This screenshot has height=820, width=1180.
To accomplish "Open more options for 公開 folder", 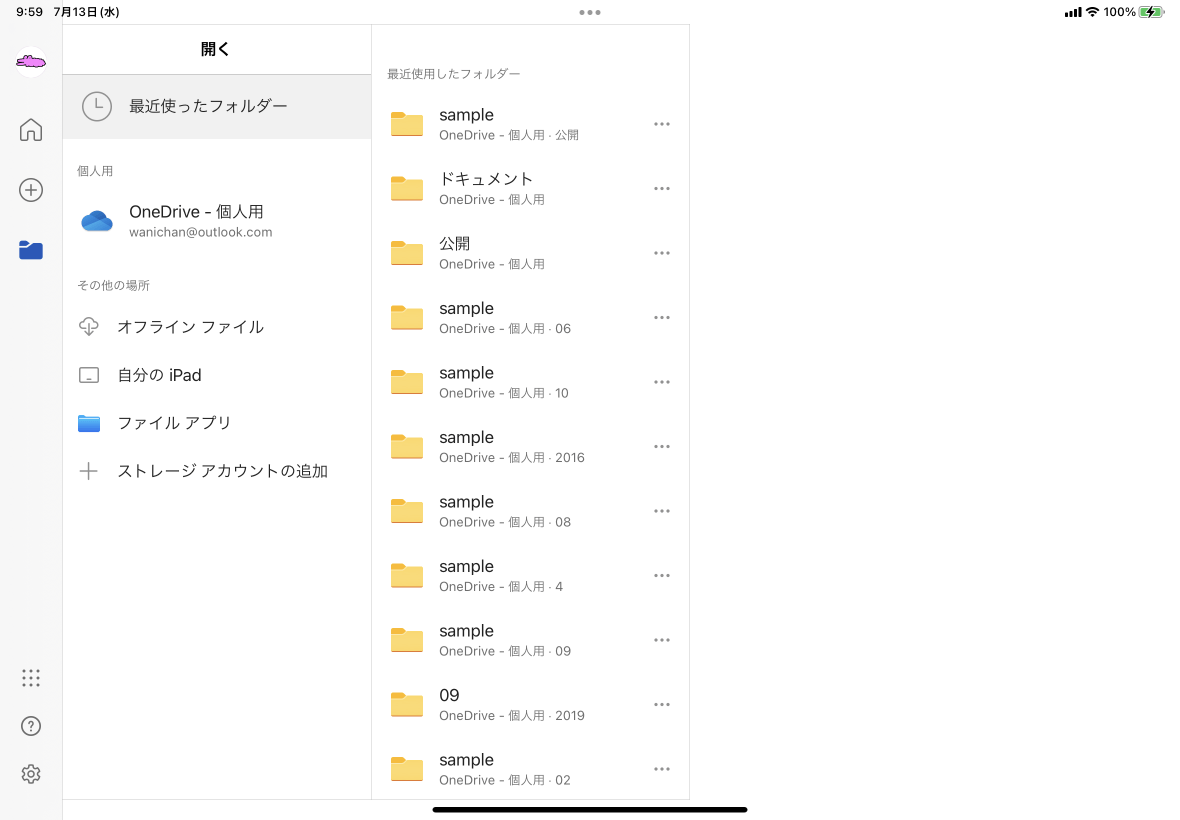I will (661, 253).
